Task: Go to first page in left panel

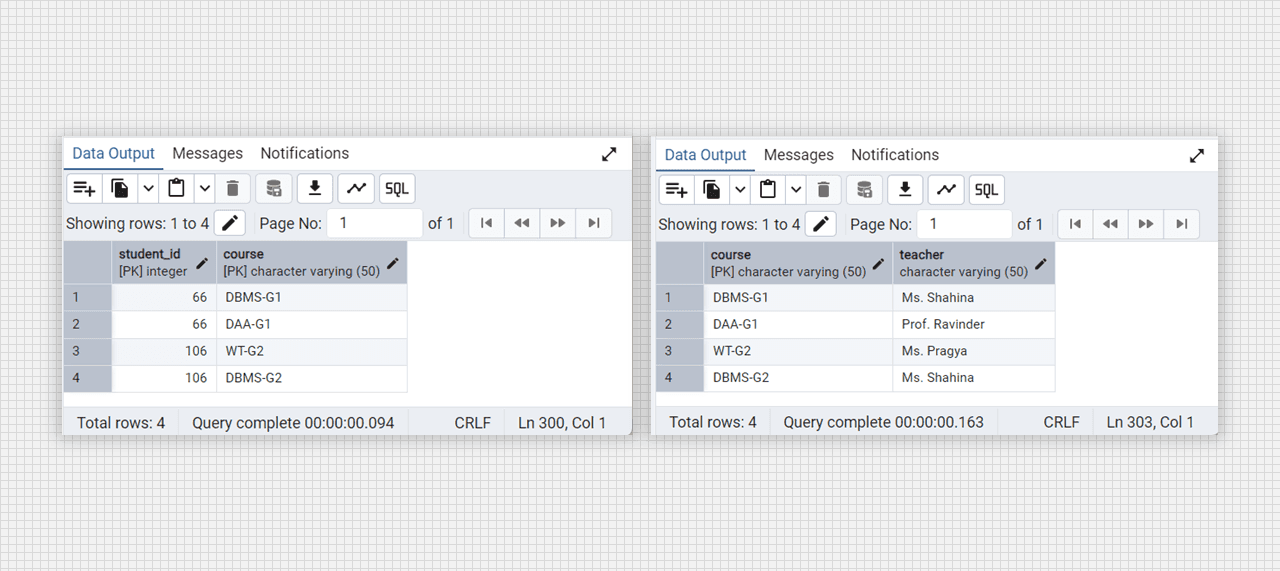Action: pos(486,223)
